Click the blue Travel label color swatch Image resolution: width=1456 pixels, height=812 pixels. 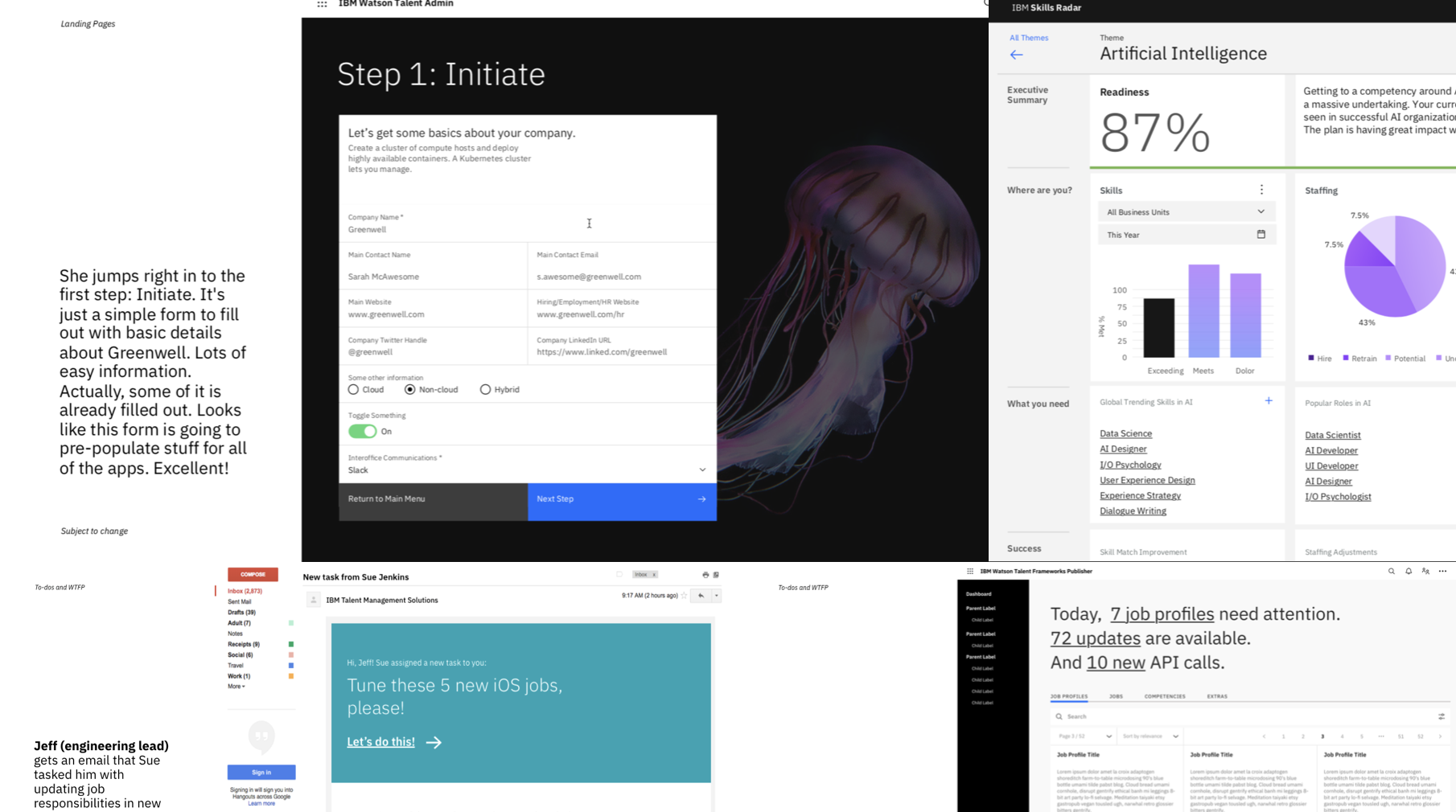(291, 666)
